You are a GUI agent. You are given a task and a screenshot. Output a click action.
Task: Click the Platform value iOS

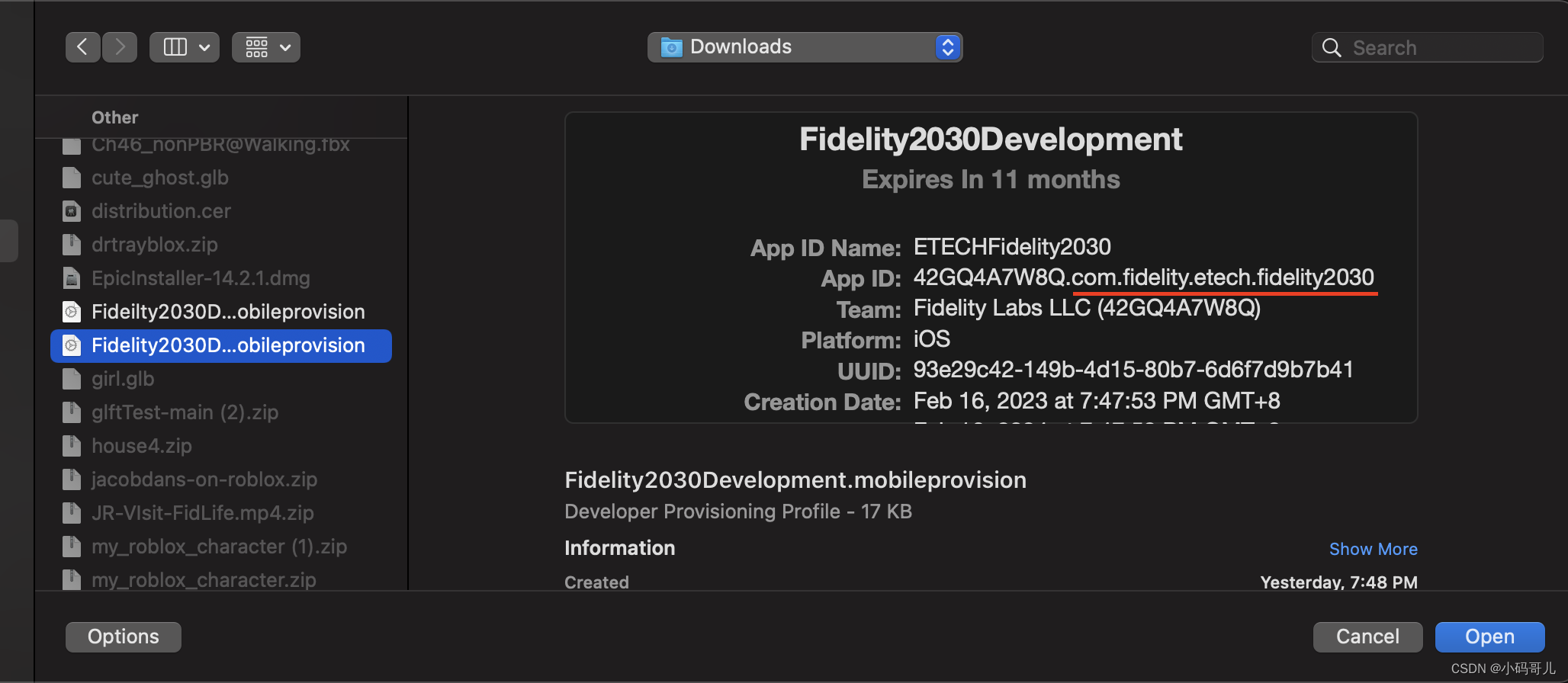click(x=932, y=339)
